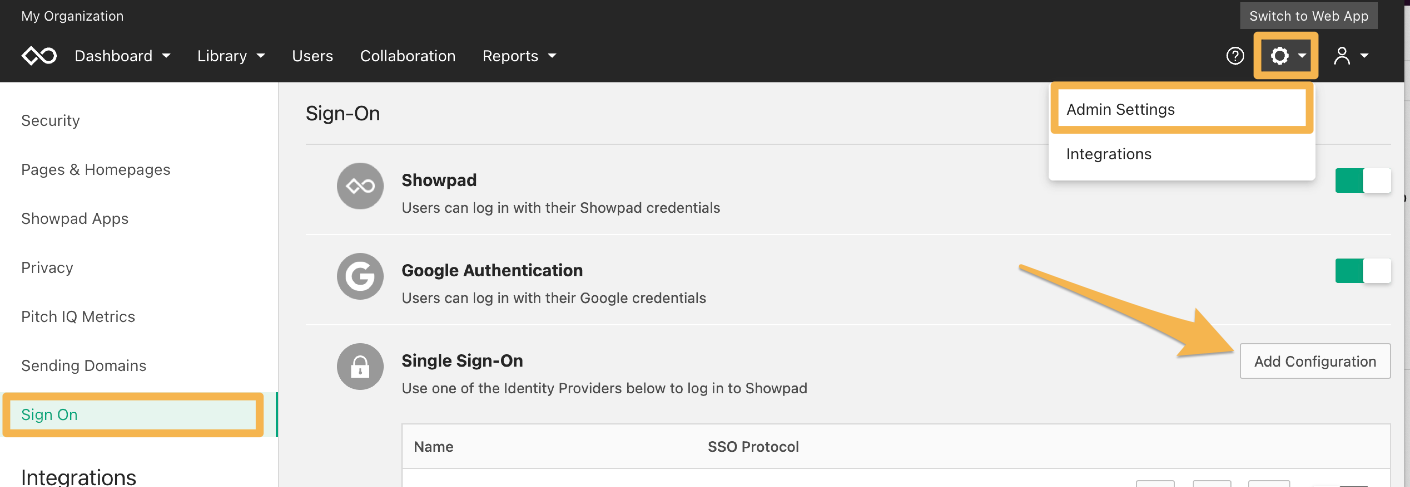Click the Google Authentication G icon
The width and height of the screenshot is (1410, 487).
point(361,276)
